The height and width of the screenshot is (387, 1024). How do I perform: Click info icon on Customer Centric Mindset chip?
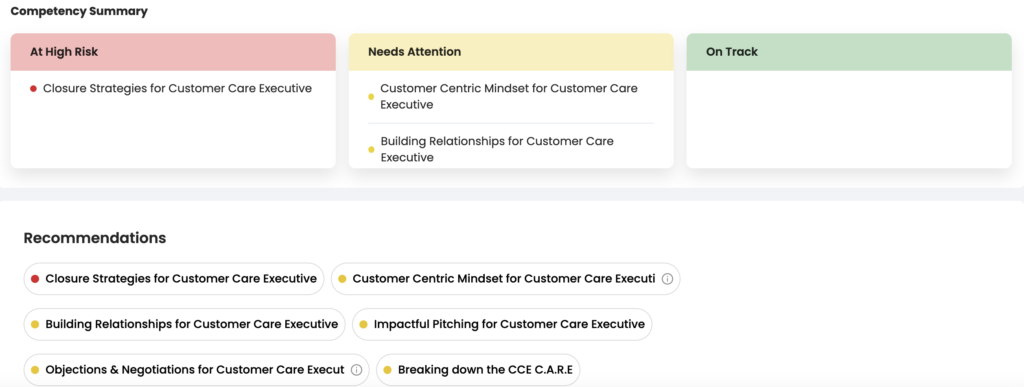pos(667,279)
